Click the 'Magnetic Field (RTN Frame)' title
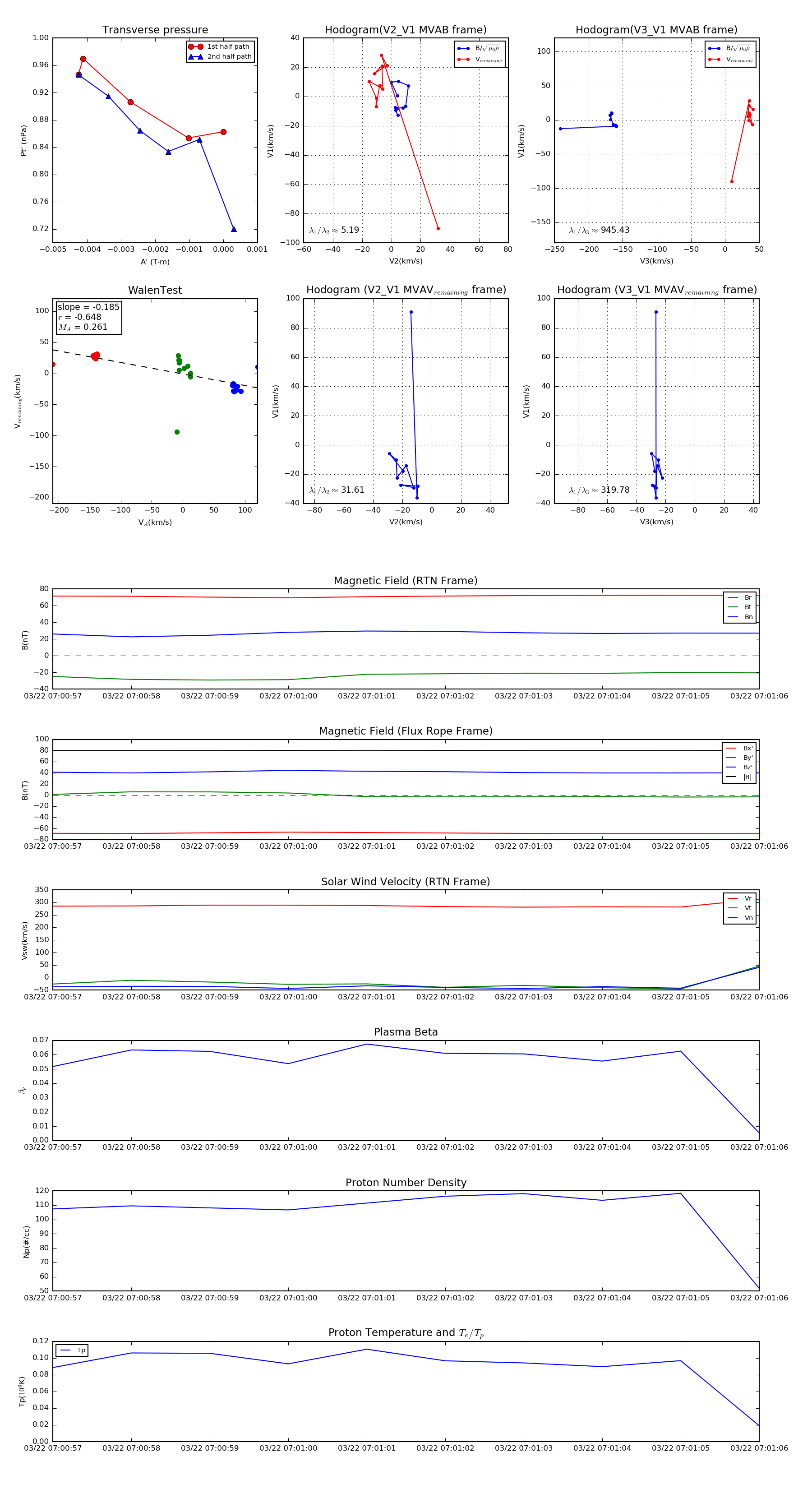The width and height of the screenshot is (812, 1489). pos(406,581)
